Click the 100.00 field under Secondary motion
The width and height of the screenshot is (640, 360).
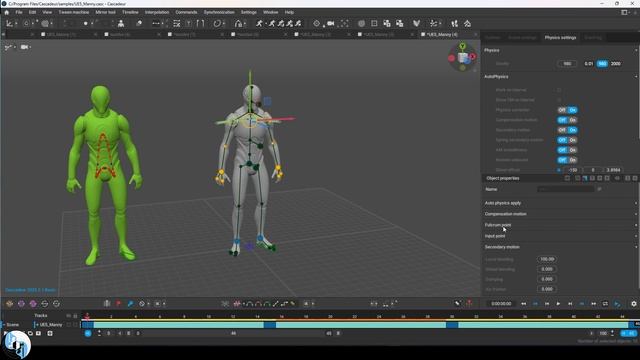(x=547, y=259)
